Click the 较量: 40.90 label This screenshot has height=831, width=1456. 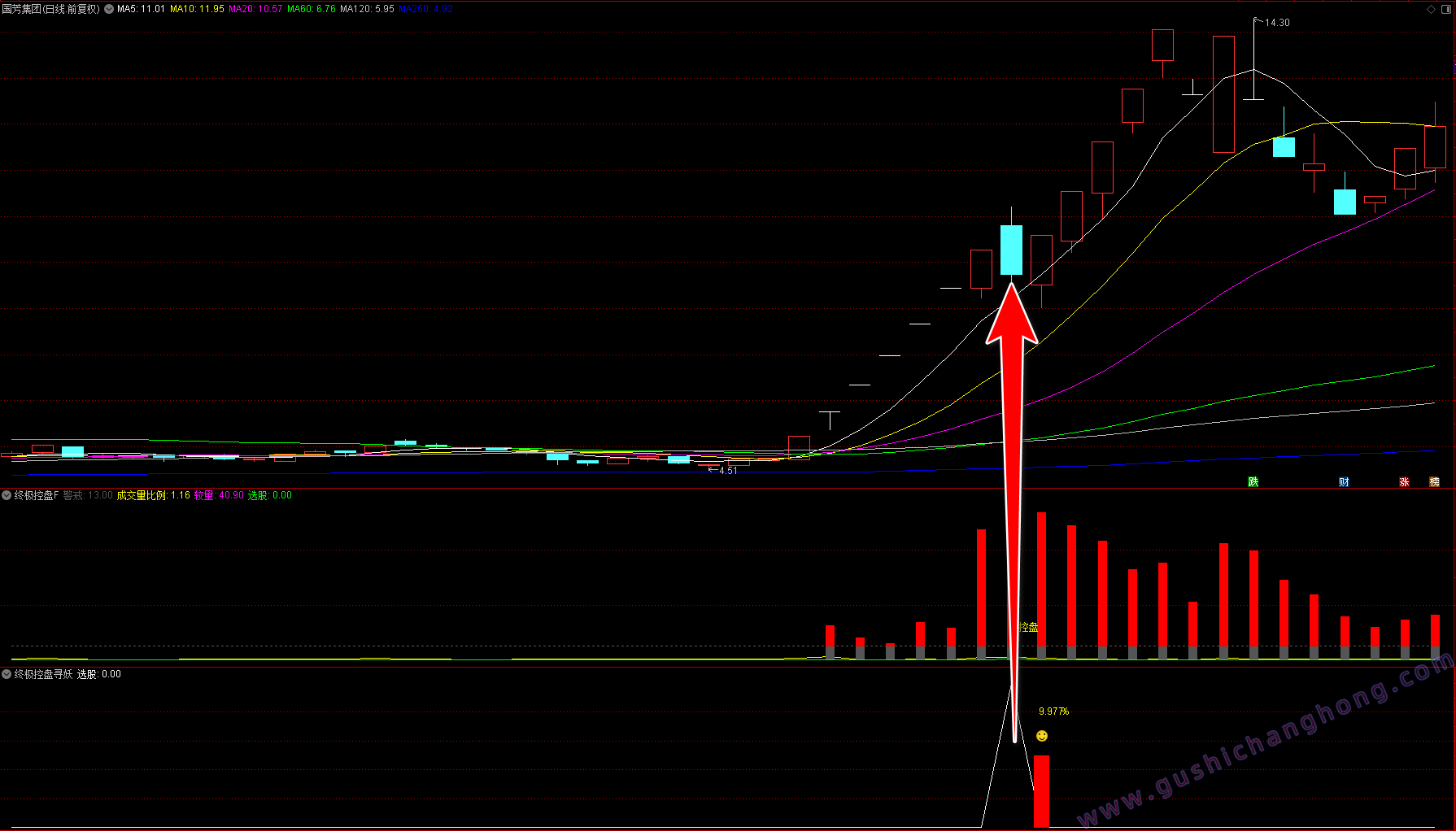219,495
